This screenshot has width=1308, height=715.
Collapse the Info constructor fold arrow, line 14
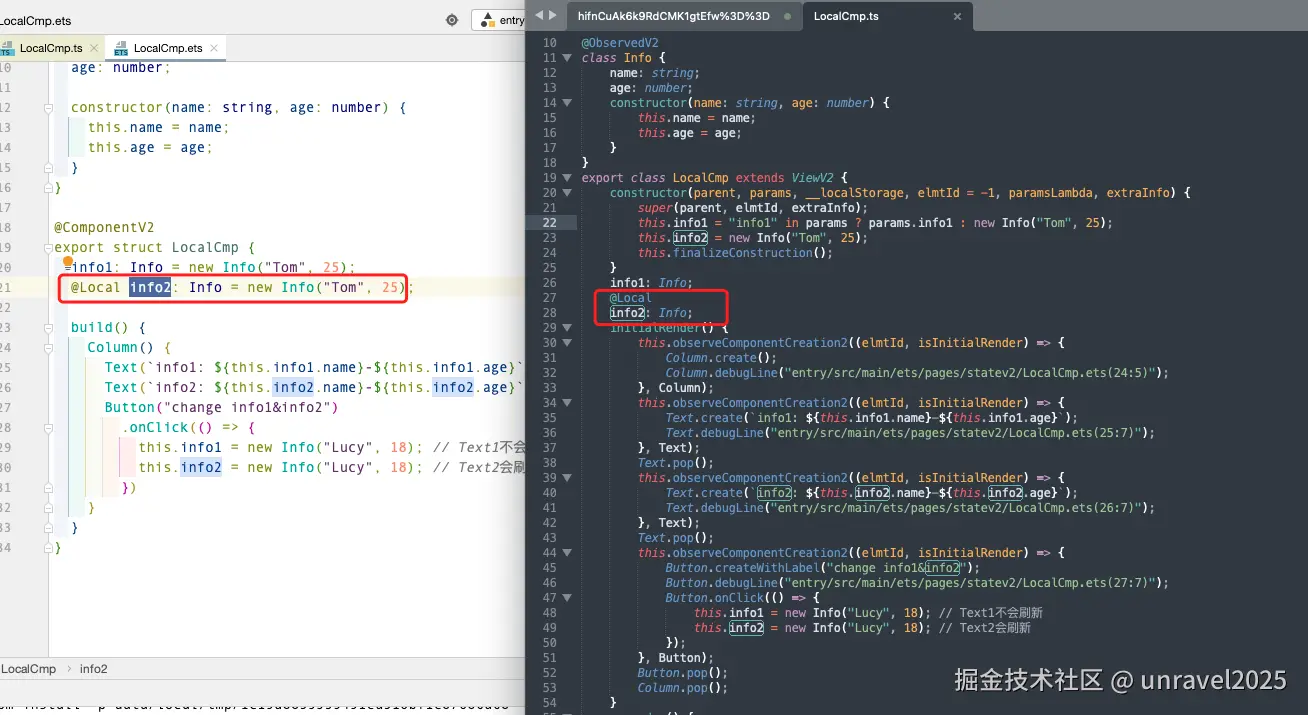[x=567, y=103]
